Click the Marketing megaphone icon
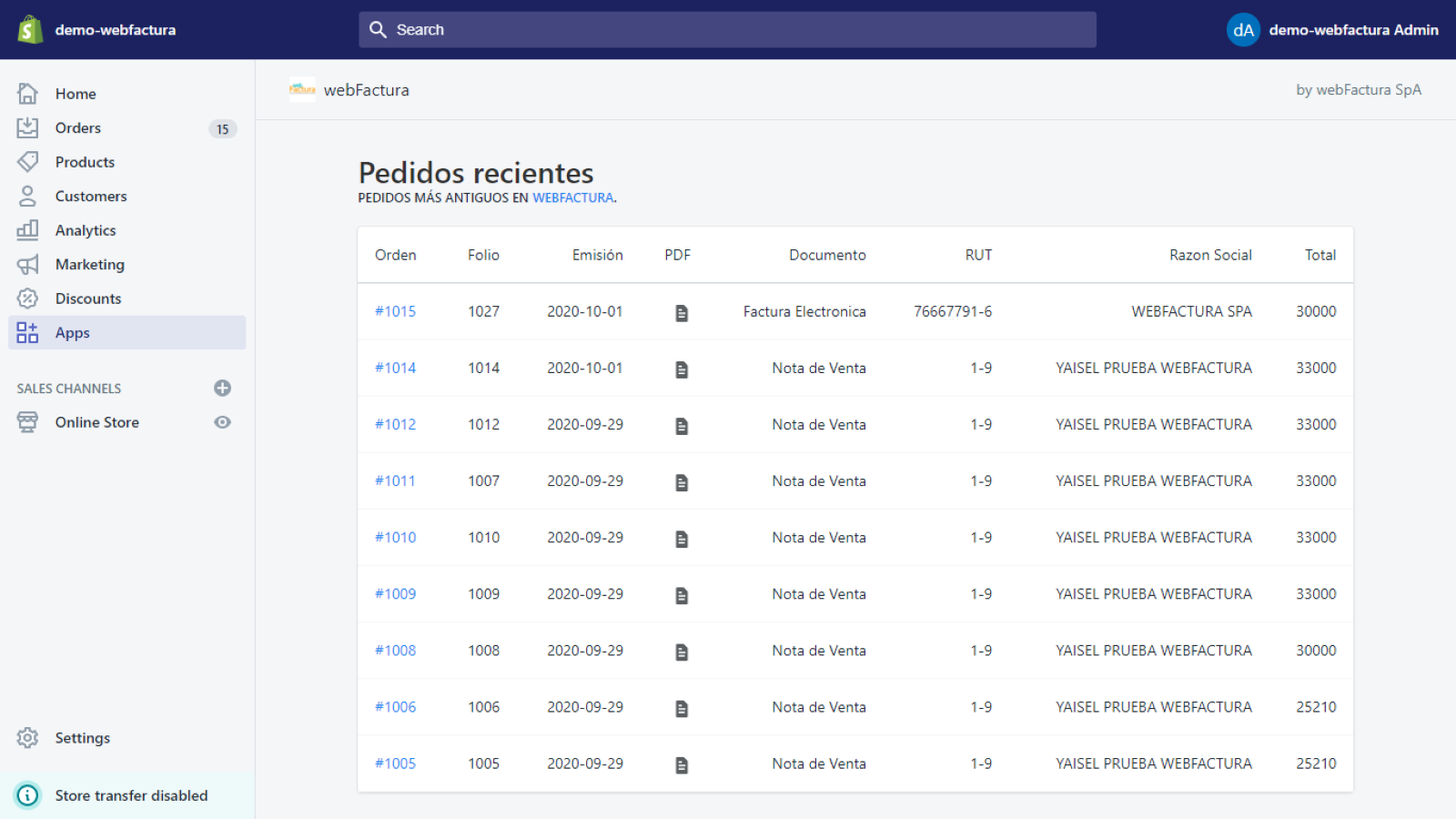The image size is (1456, 819). 28,265
